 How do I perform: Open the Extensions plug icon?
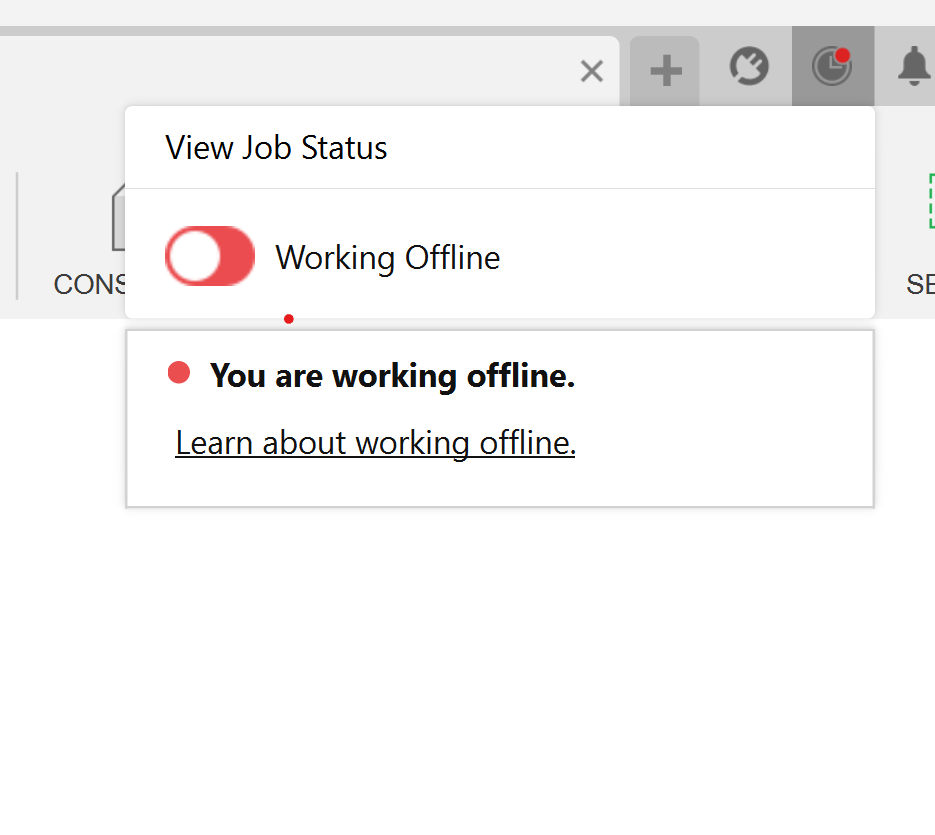(749, 67)
